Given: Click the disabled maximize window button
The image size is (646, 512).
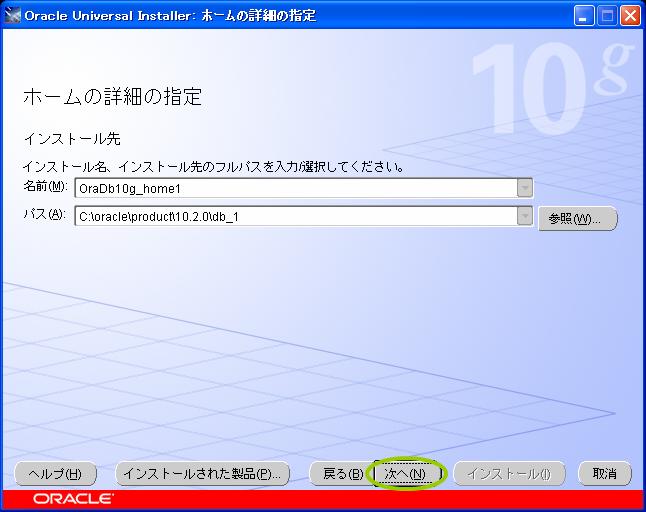Looking at the screenshot, I should pos(607,16).
